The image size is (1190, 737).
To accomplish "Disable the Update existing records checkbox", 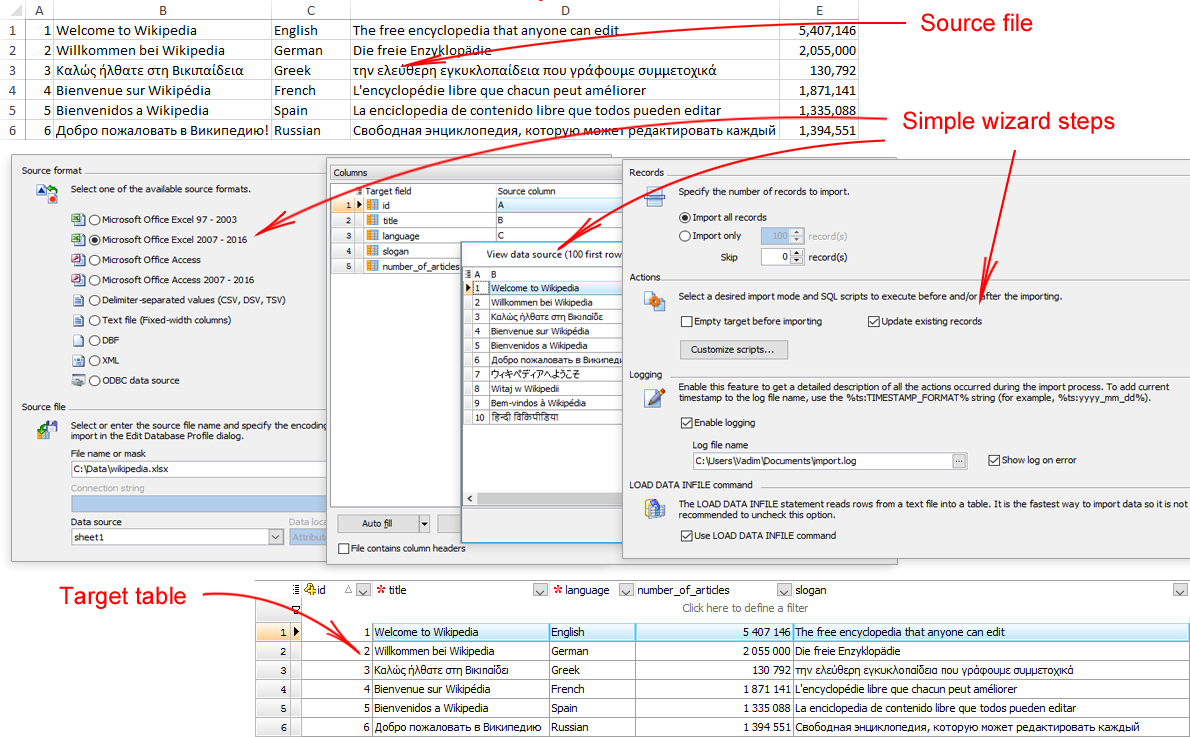I will point(874,321).
